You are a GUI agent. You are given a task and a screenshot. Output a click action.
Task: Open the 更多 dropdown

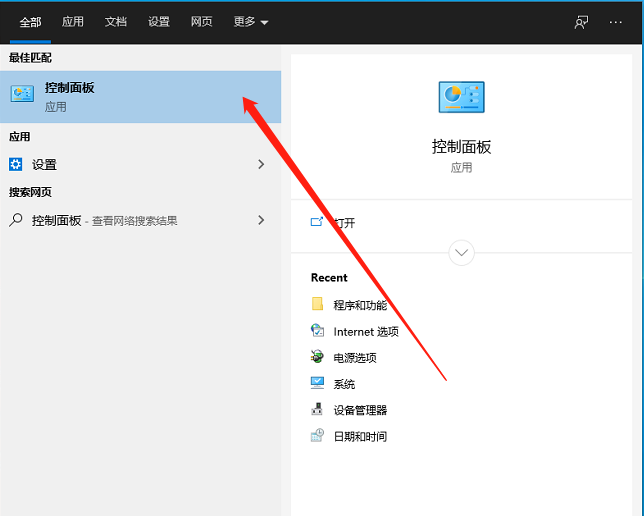(251, 21)
